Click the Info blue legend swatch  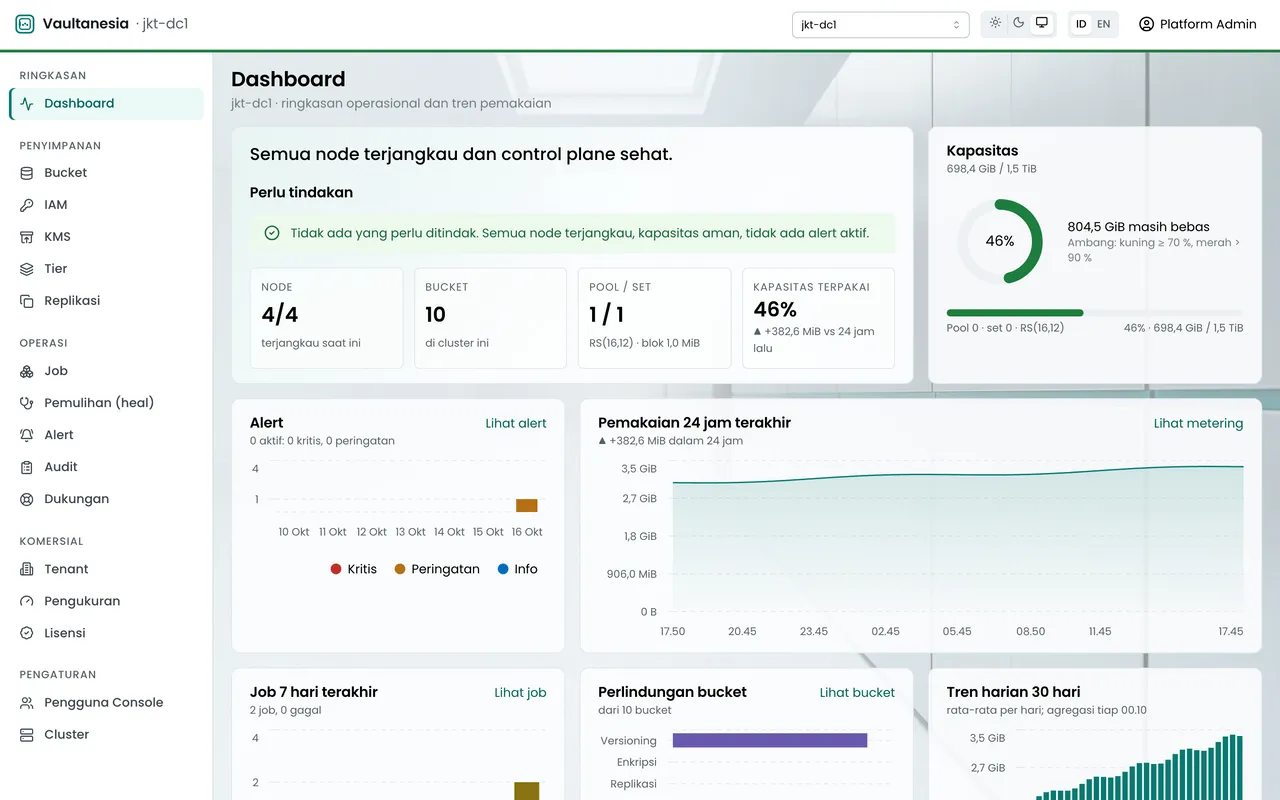(x=503, y=569)
